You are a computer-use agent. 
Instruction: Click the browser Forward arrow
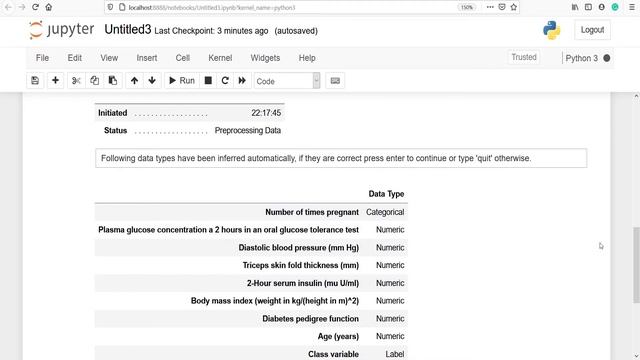(x=22, y=7)
